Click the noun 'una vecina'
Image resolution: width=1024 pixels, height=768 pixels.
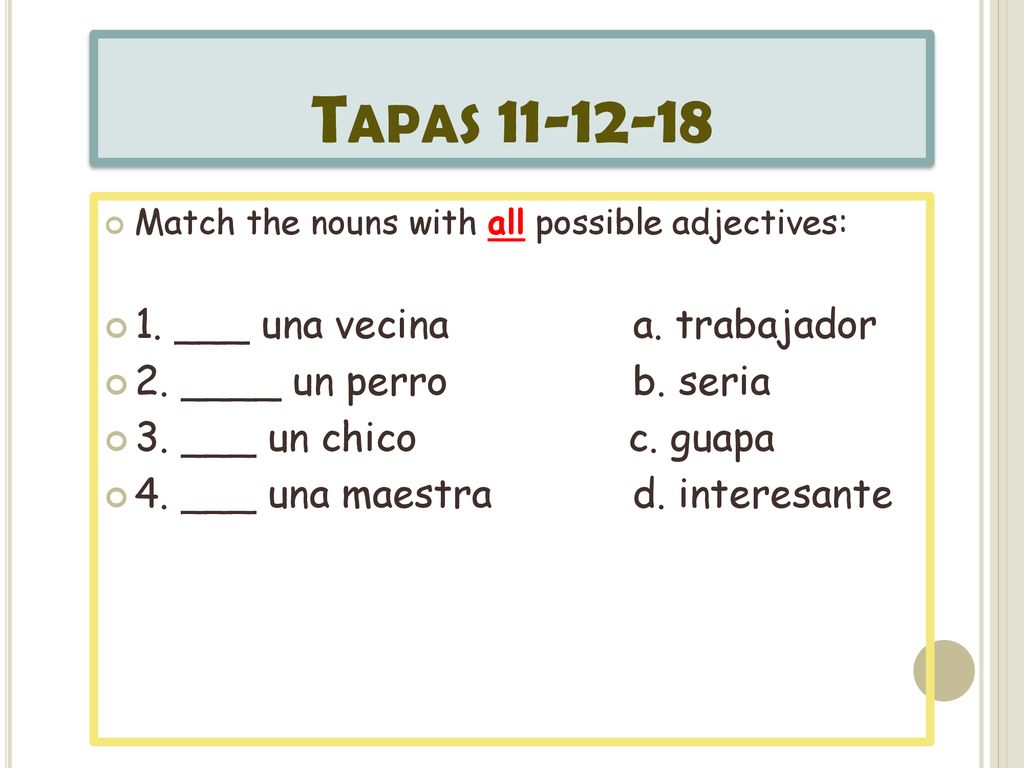(355, 326)
